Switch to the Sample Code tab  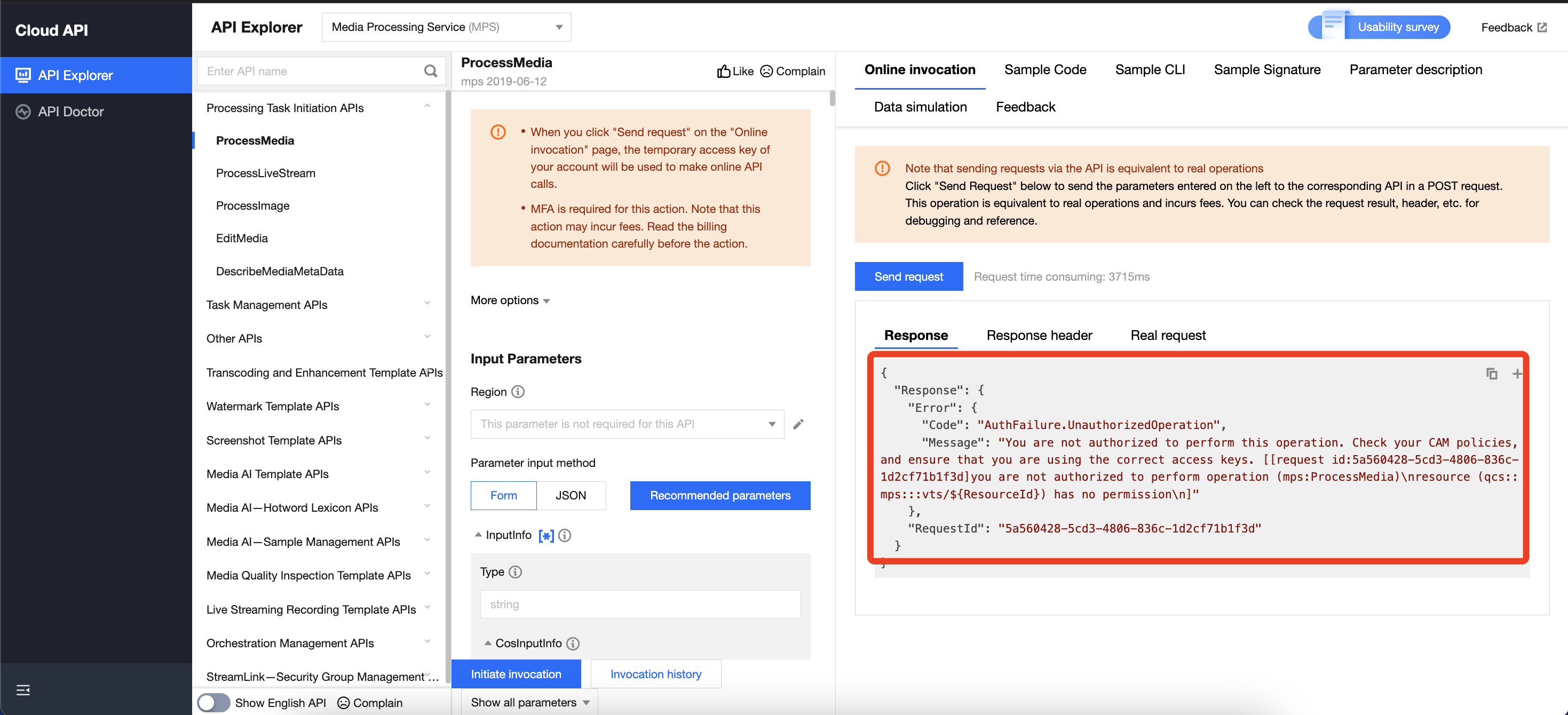pos(1044,70)
